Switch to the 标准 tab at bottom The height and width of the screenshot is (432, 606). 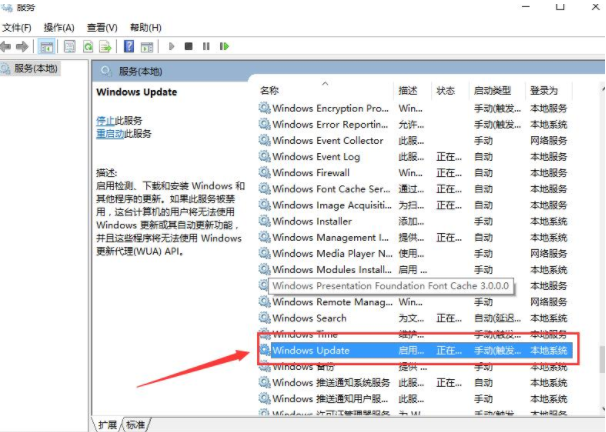(x=135, y=424)
